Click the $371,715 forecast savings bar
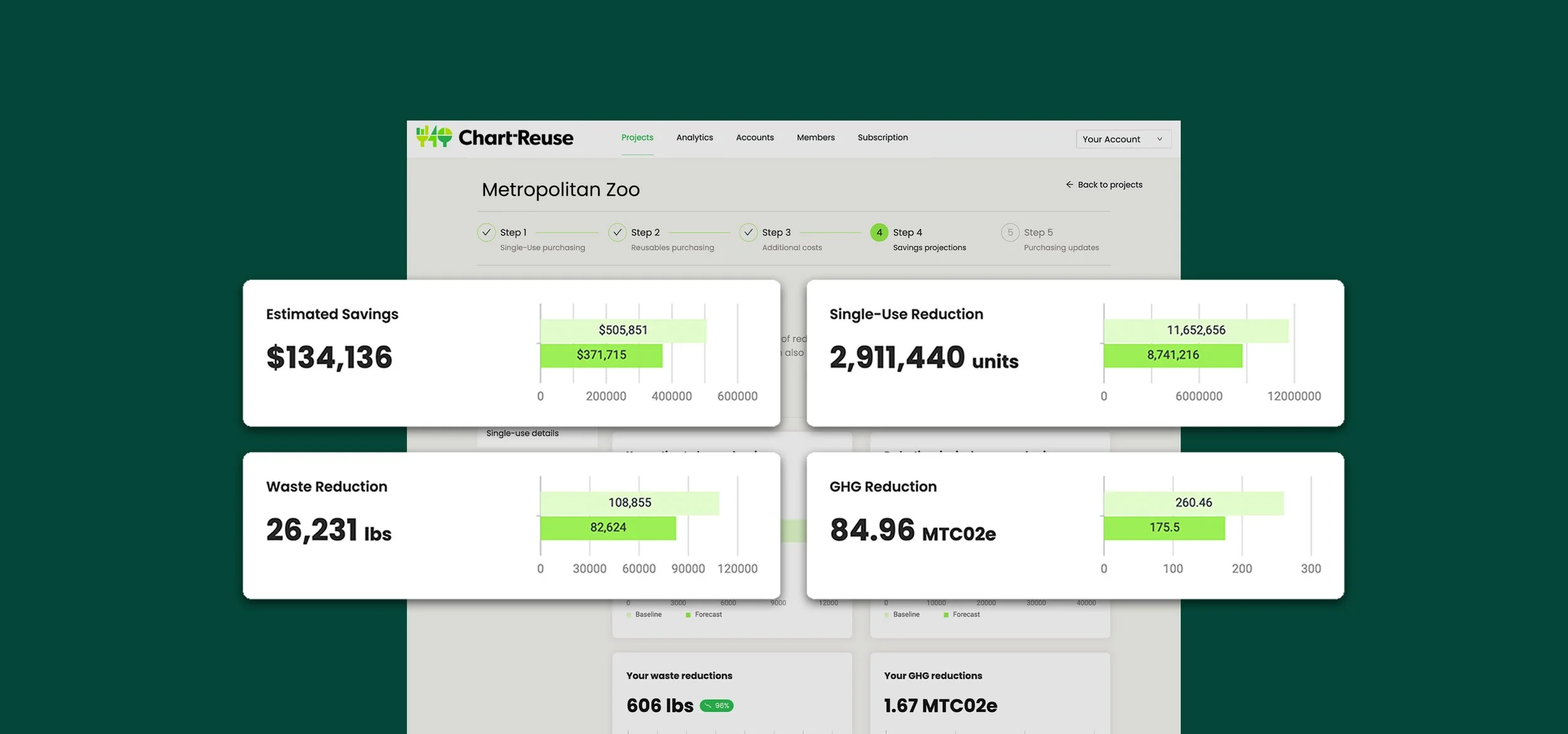 click(601, 355)
